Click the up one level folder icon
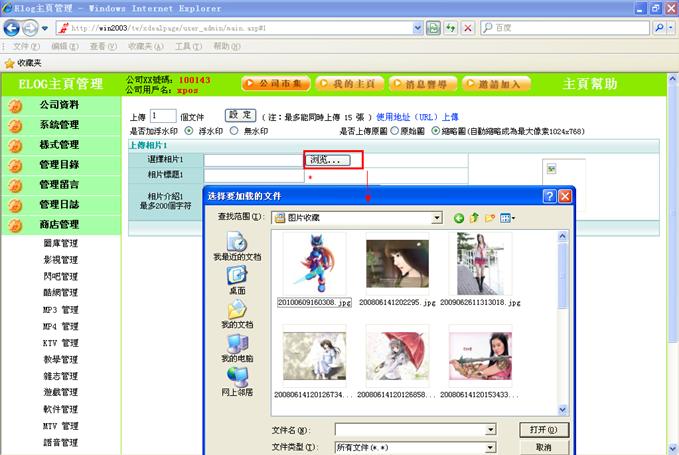Image resolution: width=679 pixels, height=455 pixels. [475, 217]
